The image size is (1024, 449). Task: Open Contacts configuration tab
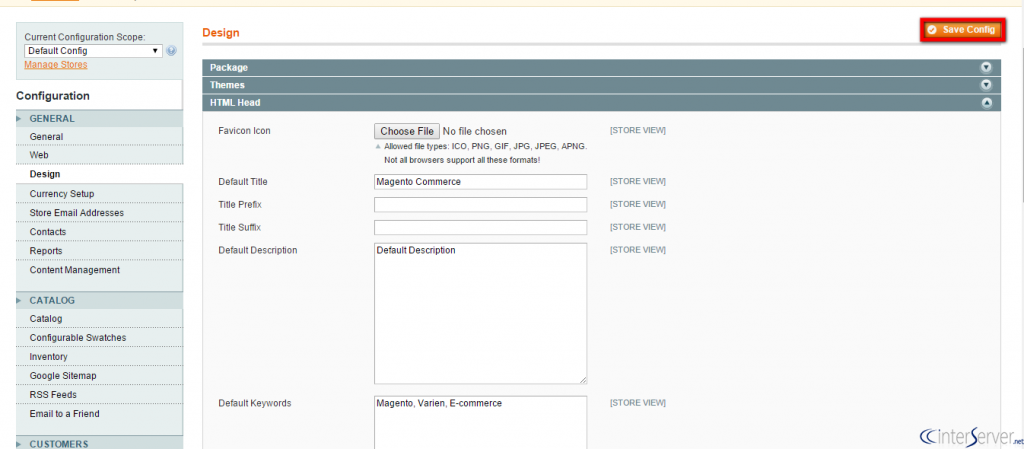pos(99,232)
